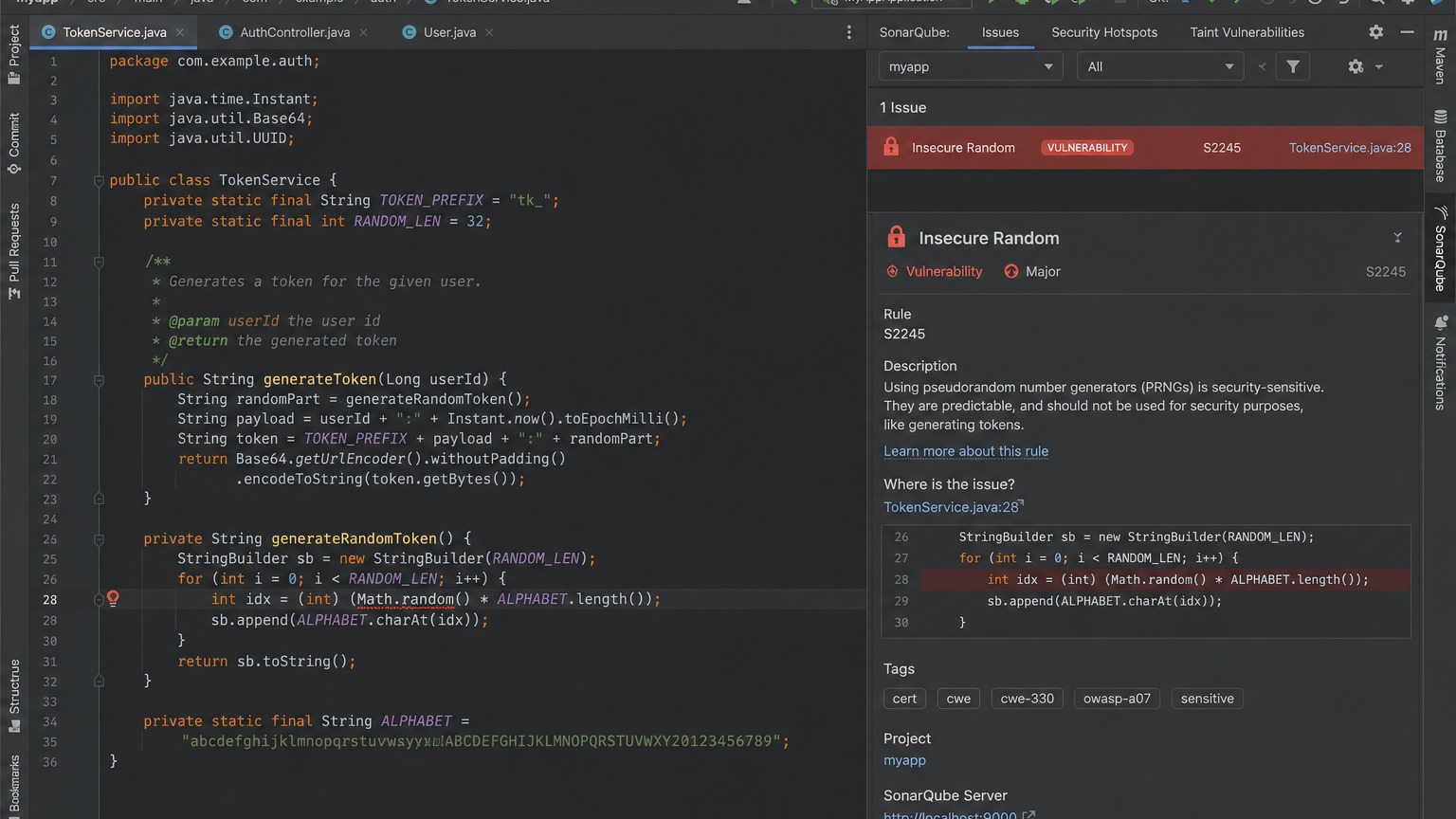Close the AuthController.java tab

click(363, 32)
